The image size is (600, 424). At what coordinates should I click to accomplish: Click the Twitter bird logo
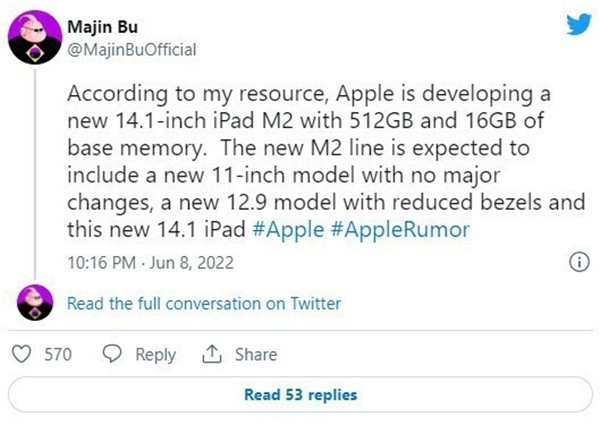click(579, 24)
